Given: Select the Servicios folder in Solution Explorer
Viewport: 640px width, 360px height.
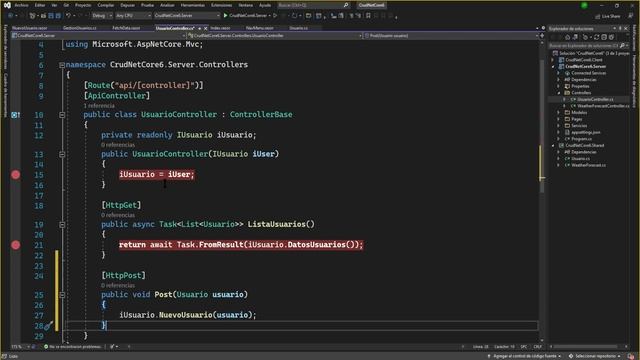Looking at the screenshot, I should coord(579,126).
